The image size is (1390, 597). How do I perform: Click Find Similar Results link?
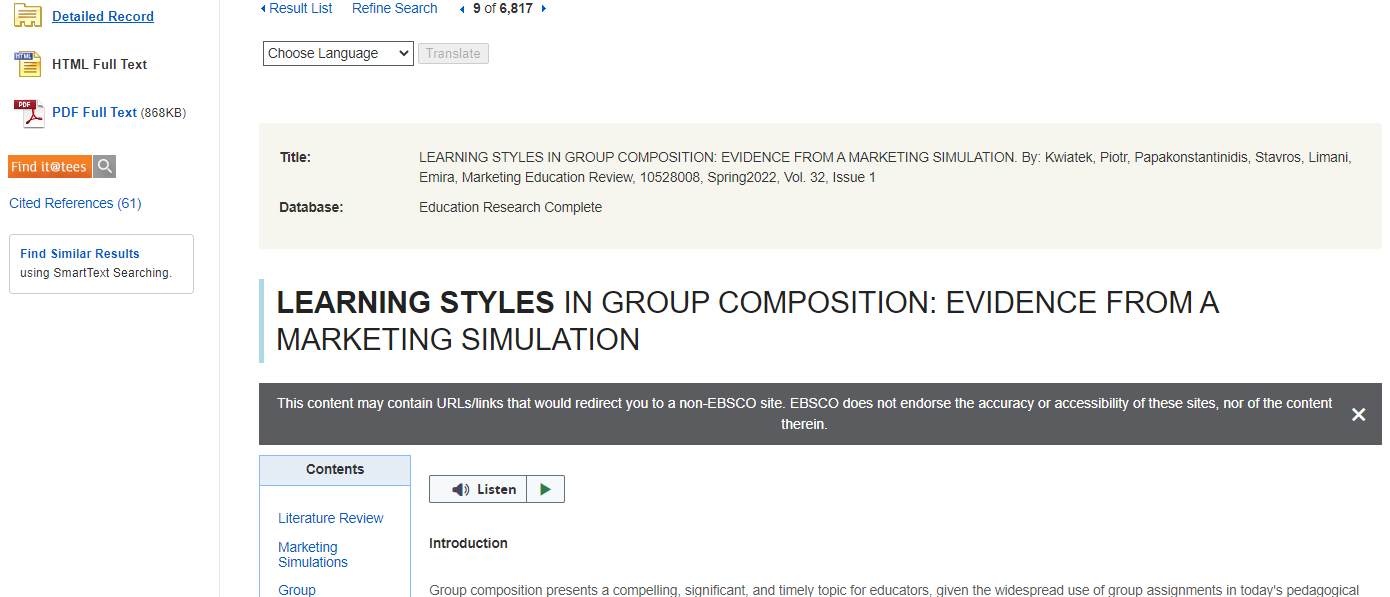click(x=80, y=254)
